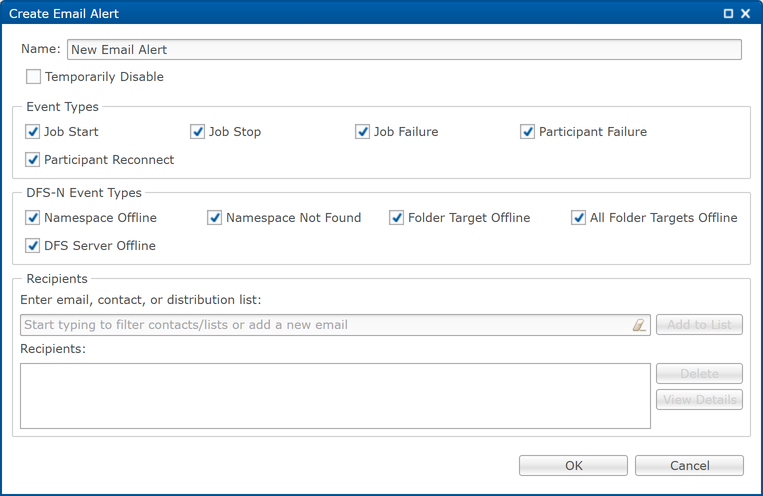Toggle the Namespace Offline checkbox
Screen dimensions: 763x496
[33, 218]
